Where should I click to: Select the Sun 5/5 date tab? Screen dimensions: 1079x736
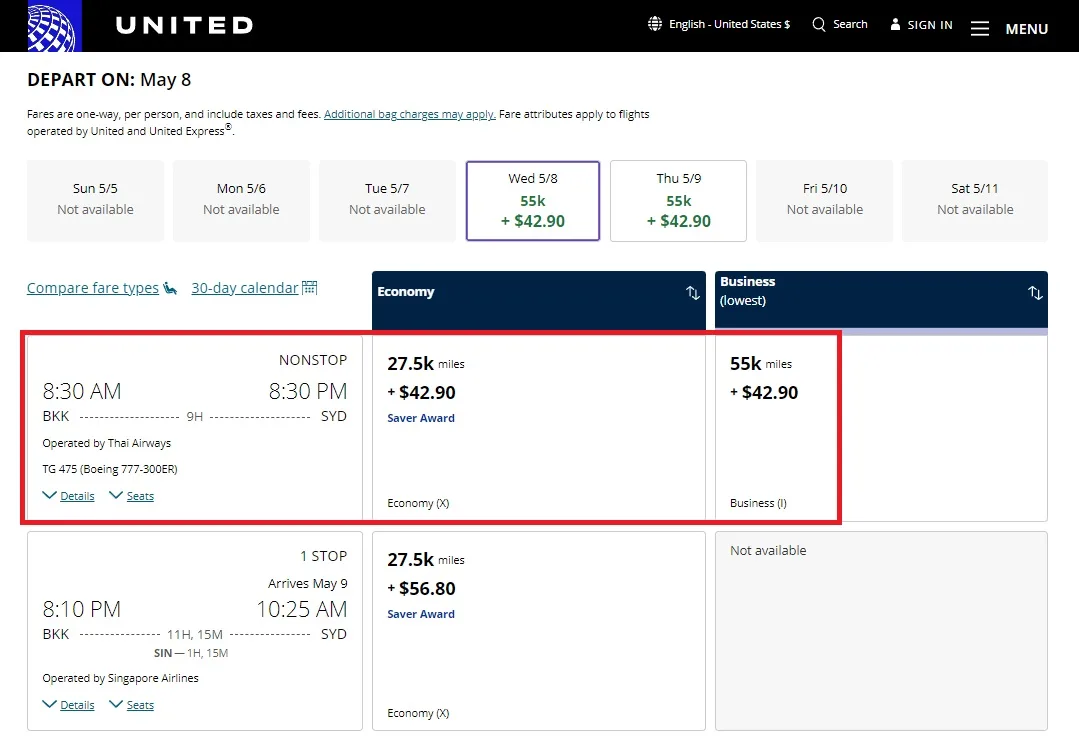tap(96, 201)
